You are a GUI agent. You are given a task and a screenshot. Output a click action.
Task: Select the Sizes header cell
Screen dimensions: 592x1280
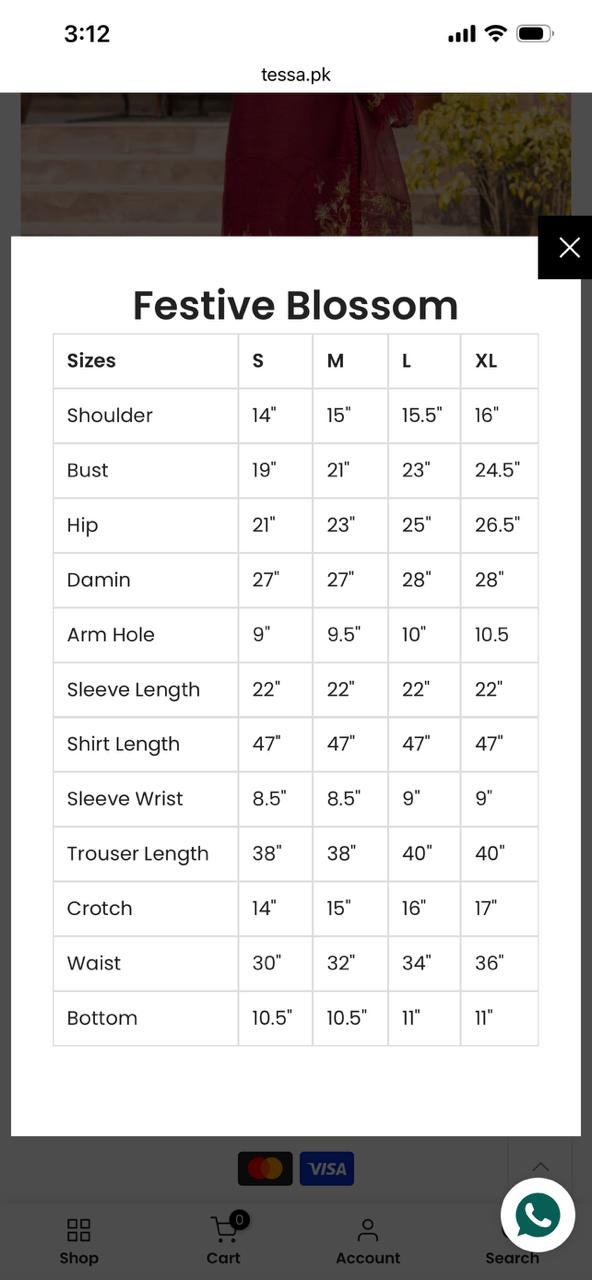click(x=146, y=361)
